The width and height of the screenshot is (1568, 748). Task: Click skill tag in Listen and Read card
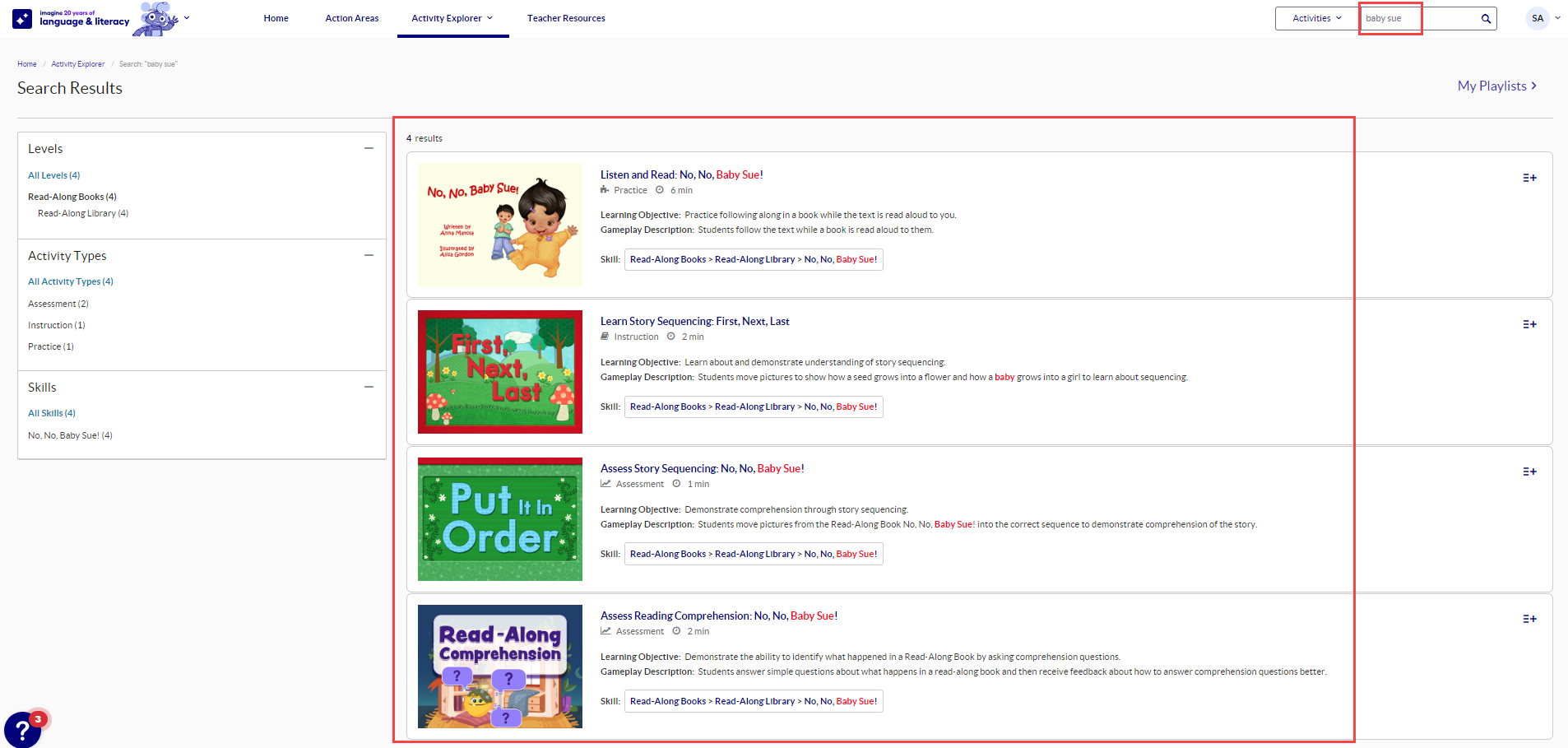click(x=754, y=259)
